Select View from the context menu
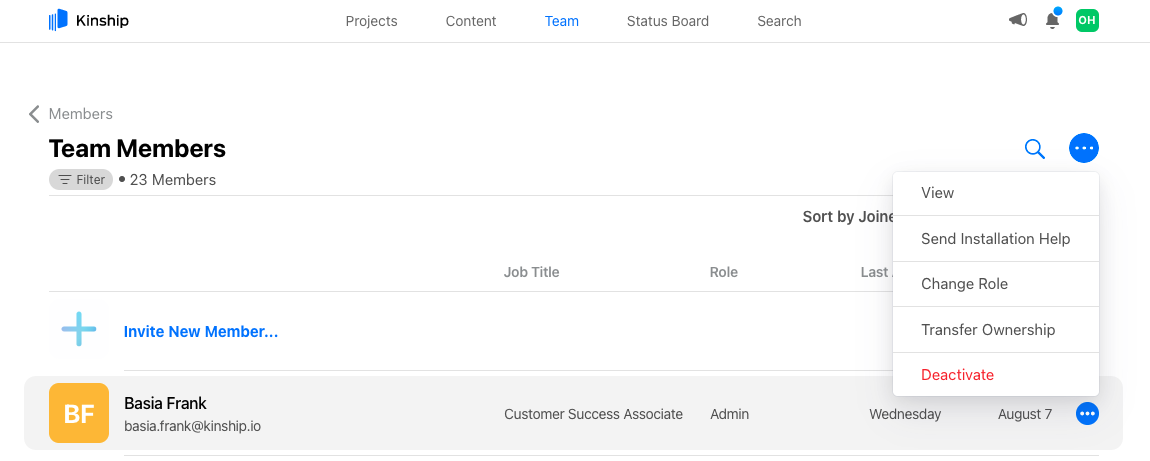Viewport: 1150px width, 461px height. point(937,193)
